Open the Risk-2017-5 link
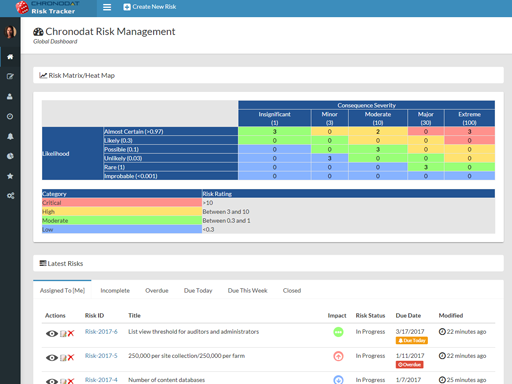Viewport: 512px width, 384px height. [x=101, y=356]
